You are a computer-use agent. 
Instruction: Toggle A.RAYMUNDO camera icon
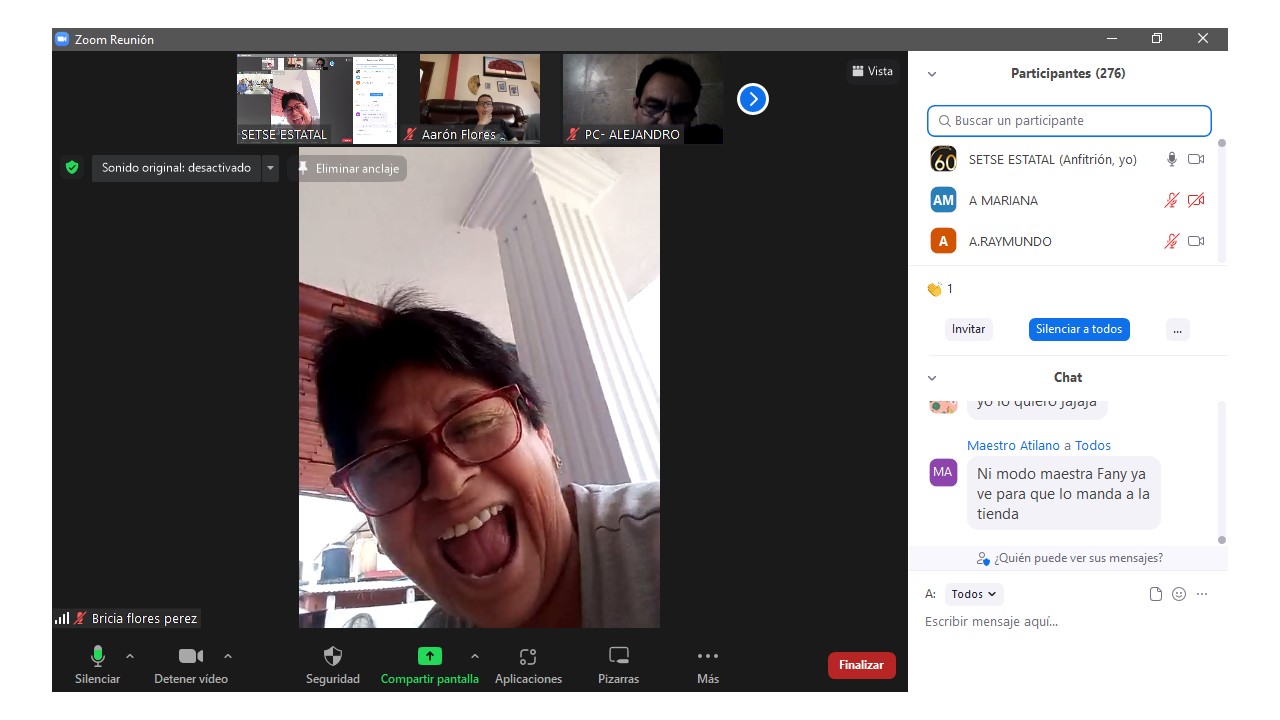(x=1196, y=241)
